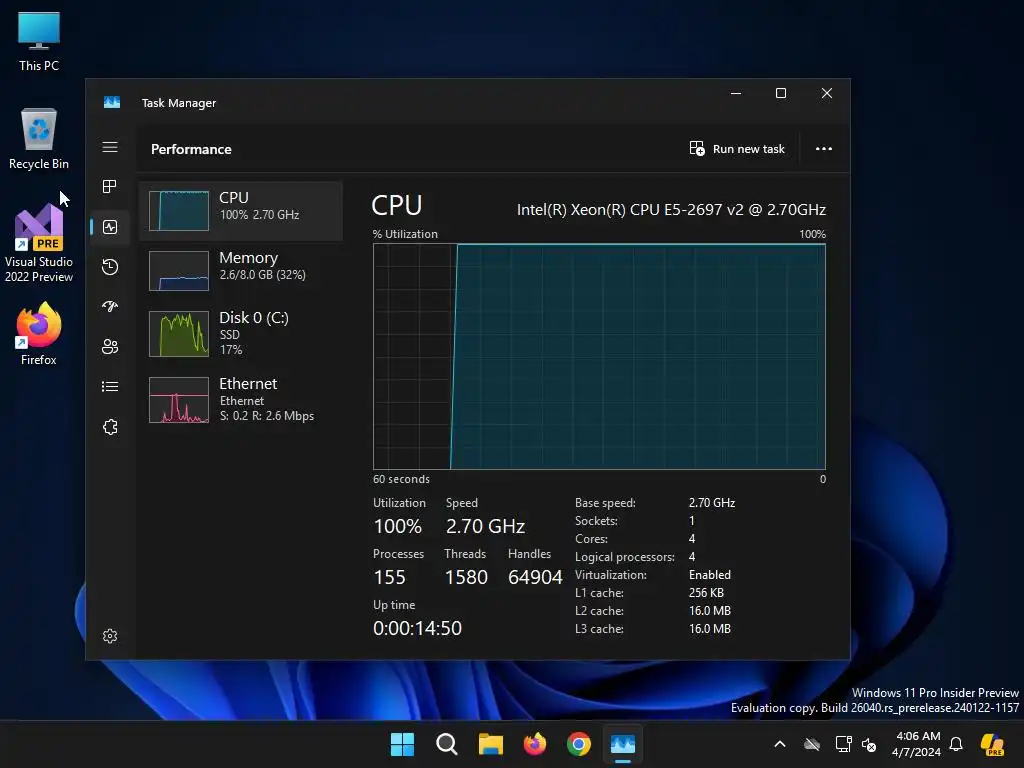Select the Memory performance entry
The image size is (1024, 768).
point(241,270)
